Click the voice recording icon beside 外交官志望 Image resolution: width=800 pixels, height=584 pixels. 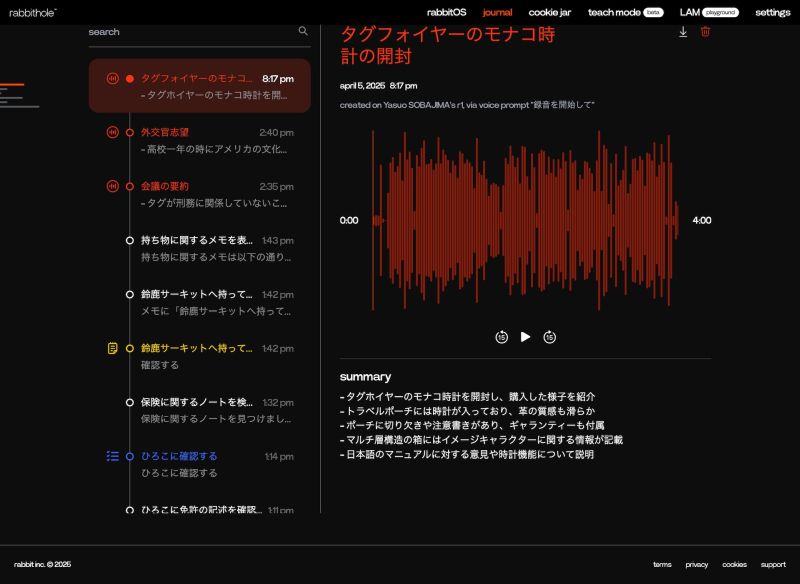coord(112,132)
